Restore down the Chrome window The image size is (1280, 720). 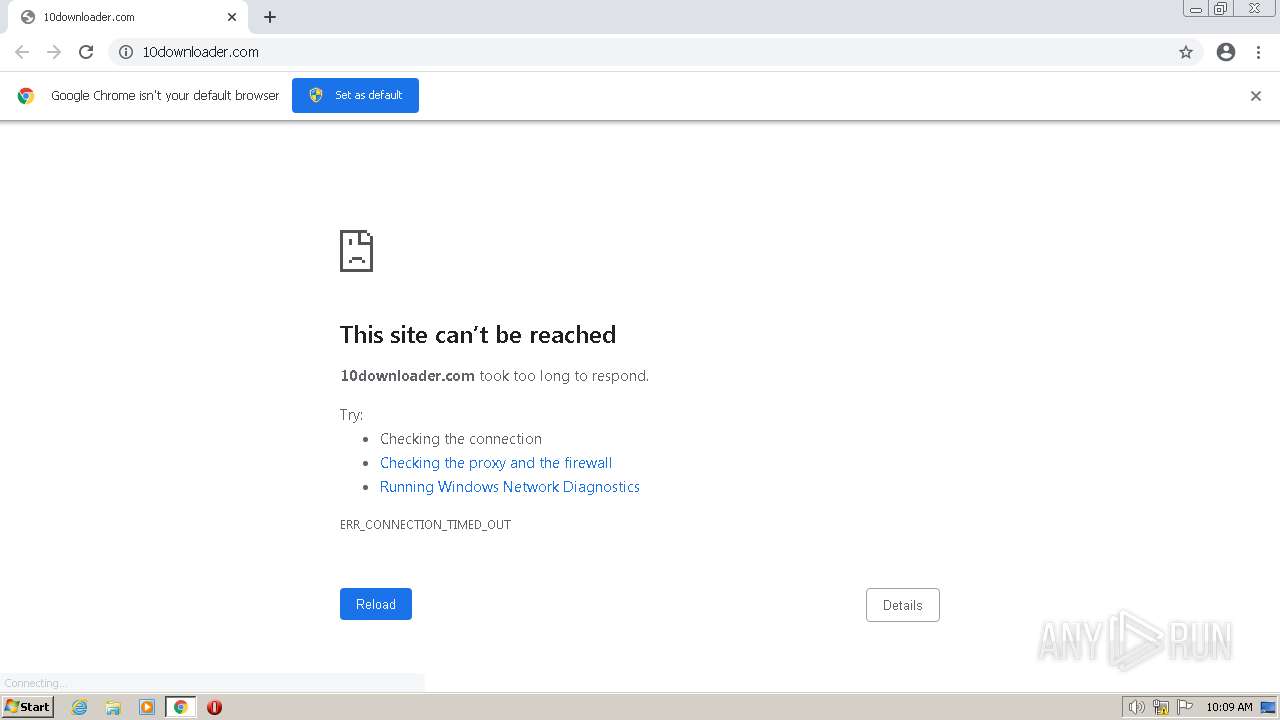[1221, 9]
